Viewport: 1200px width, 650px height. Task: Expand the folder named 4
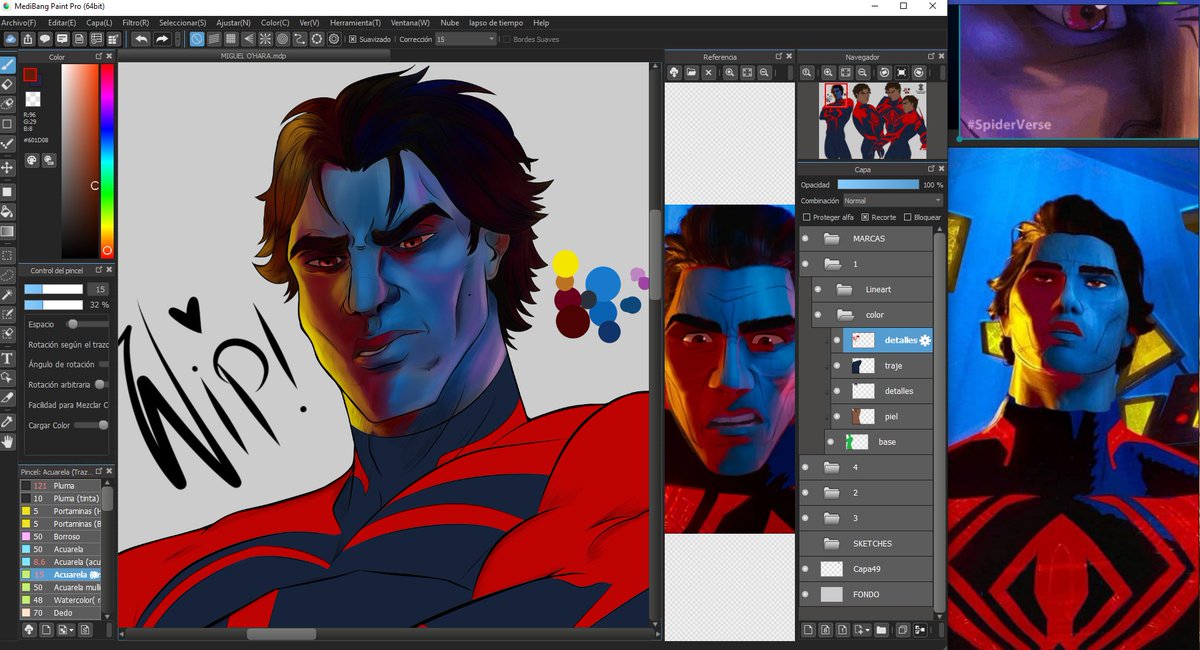(831, 467)
